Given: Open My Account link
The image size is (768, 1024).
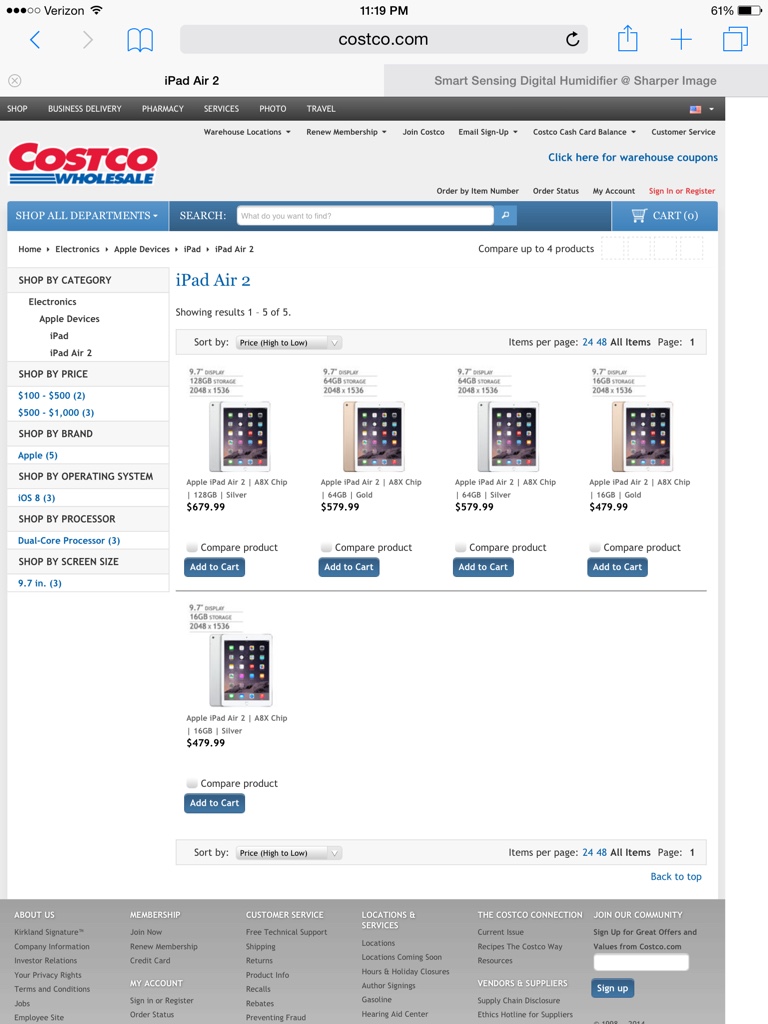Looking at the screenshot, I should click(x=614, y=191).
